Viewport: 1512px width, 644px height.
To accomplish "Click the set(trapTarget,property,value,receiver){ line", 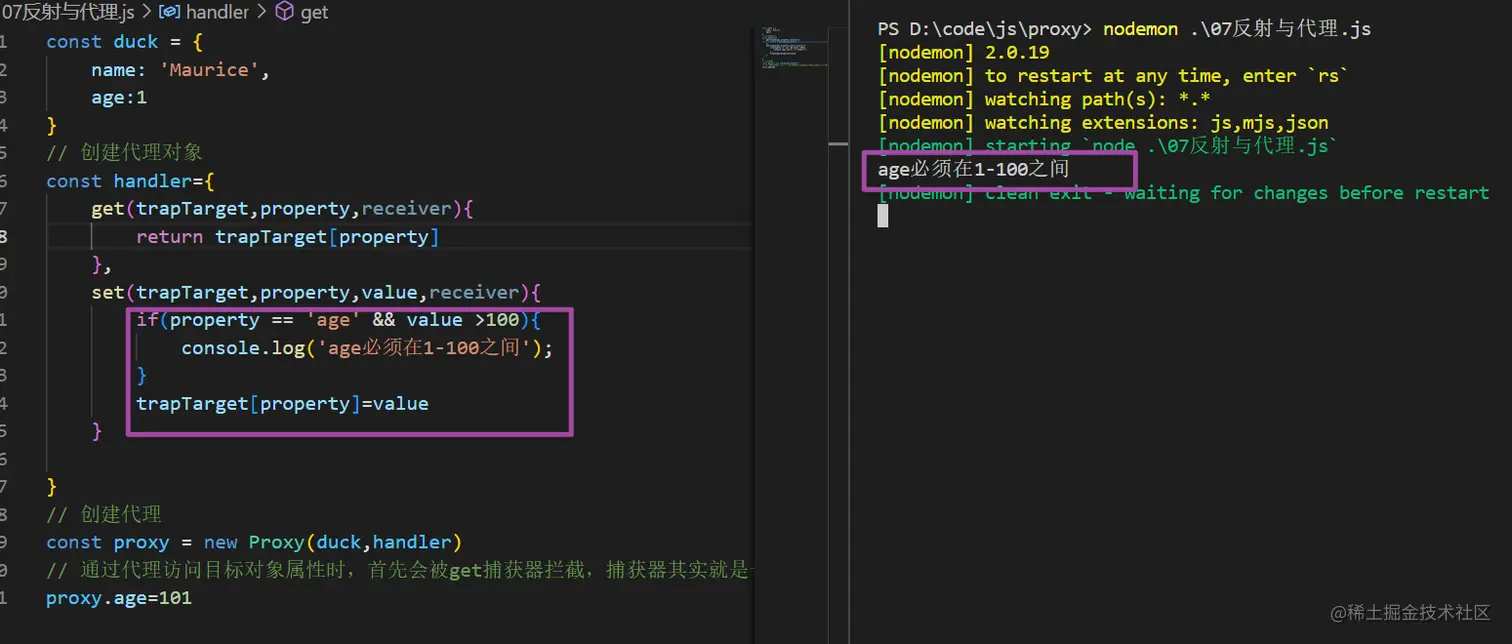I will pyautogui.click(x=316, y=293).
